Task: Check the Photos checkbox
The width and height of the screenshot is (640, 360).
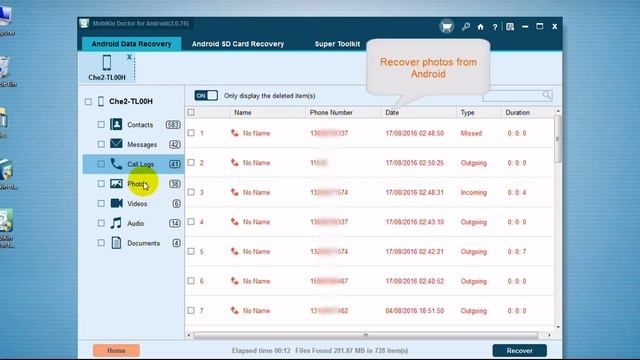Action: [101, 184]
